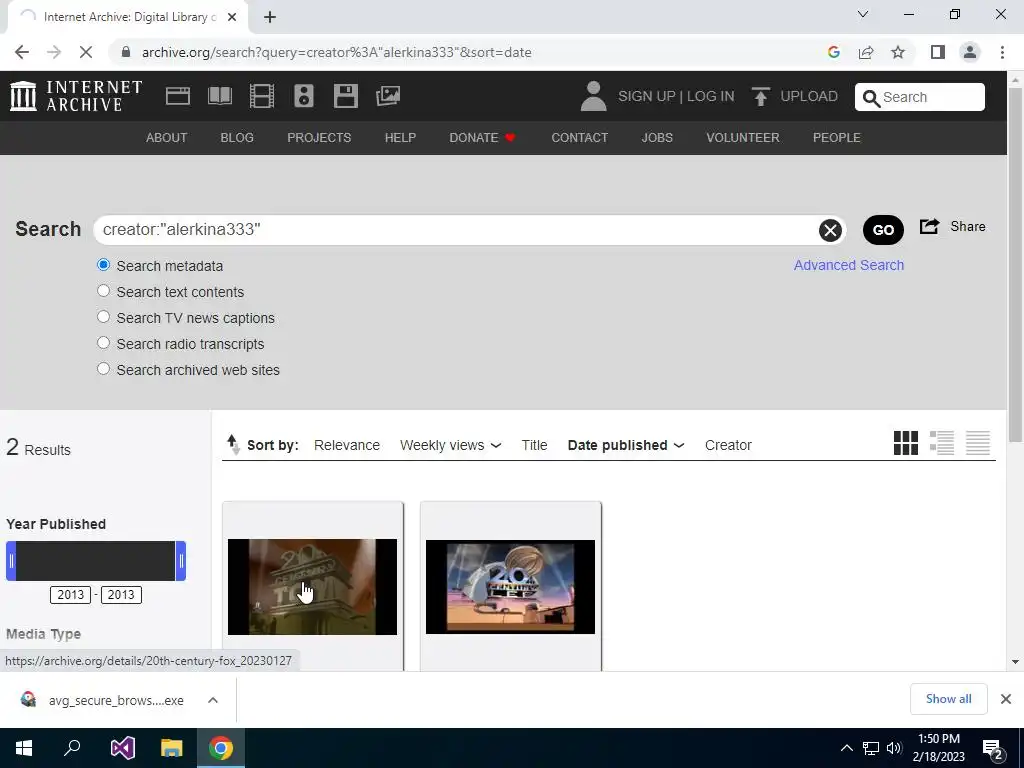This screenshot has width=1024, height=768.
Task: Switch to detailed list view
Action: coord(942,443)
